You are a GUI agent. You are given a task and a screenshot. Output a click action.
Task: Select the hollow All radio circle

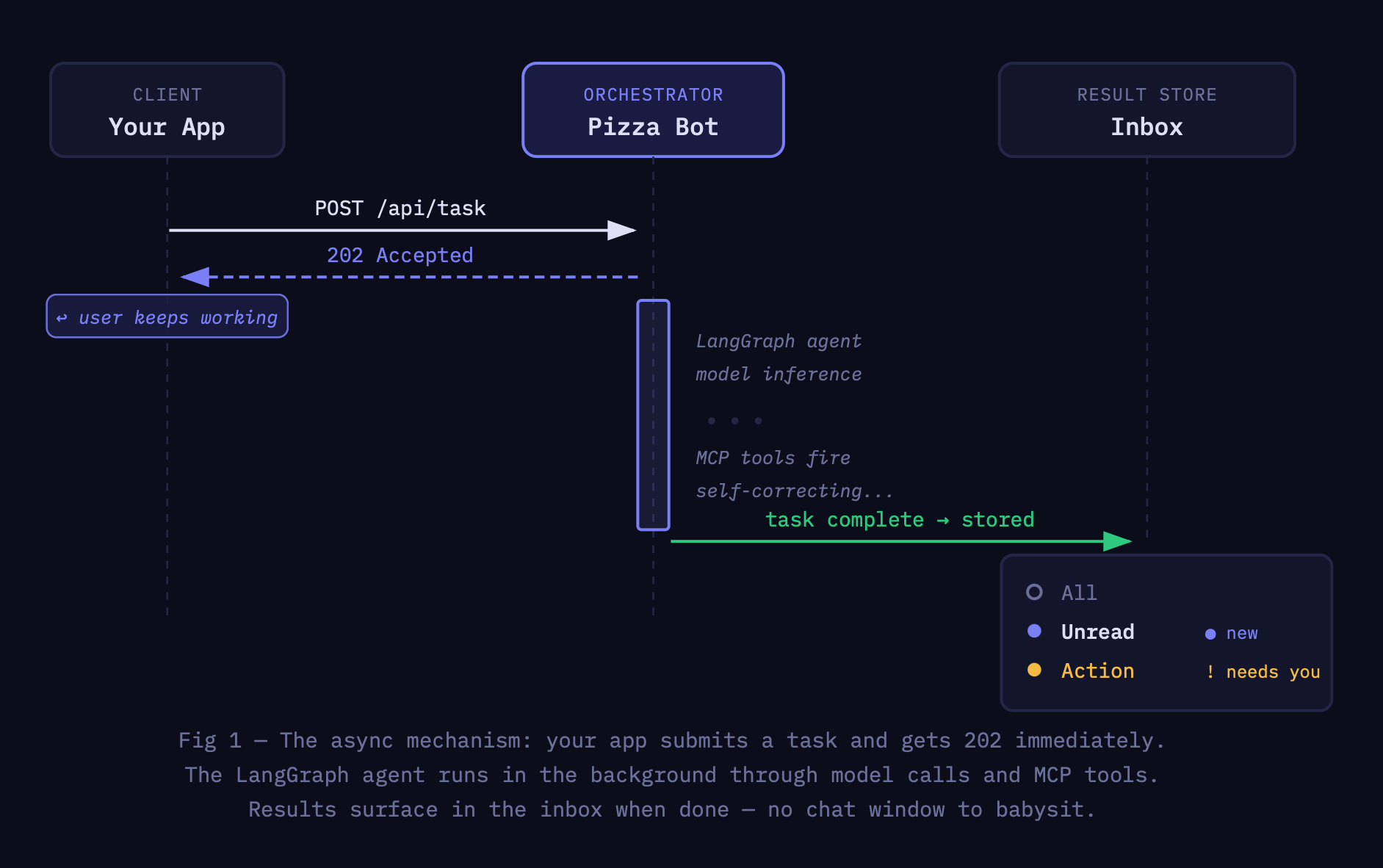click(x=1034, y=592)
